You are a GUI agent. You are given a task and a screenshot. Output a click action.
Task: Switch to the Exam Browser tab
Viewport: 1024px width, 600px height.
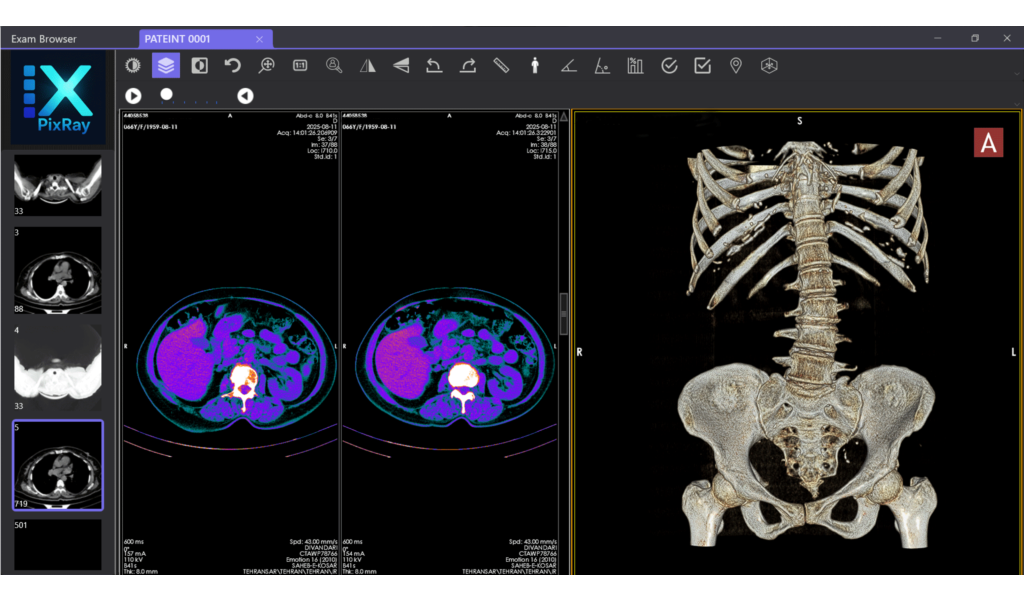coord(45,38)
